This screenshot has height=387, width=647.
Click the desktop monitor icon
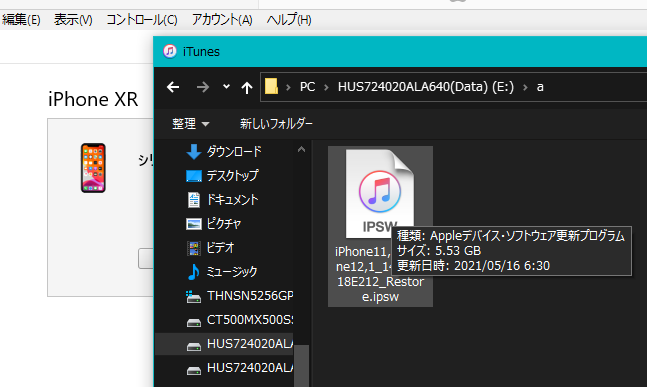tap(194, 176)
